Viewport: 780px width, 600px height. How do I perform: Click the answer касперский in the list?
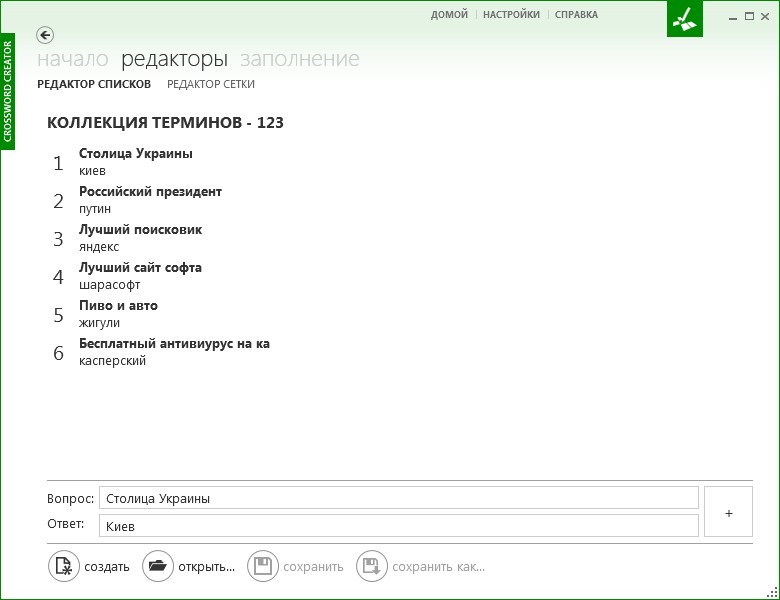(x=112, y=361)
